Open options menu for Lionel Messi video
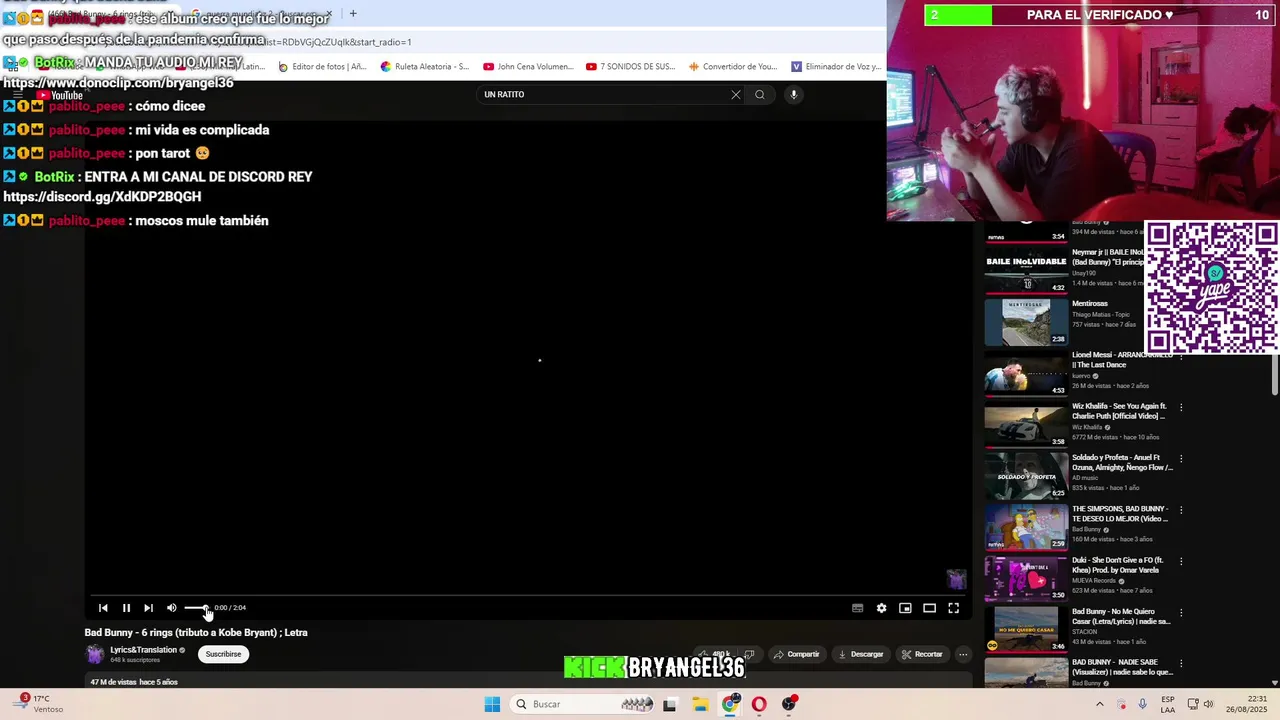The image size is (1280, 720). point(1181,356)
